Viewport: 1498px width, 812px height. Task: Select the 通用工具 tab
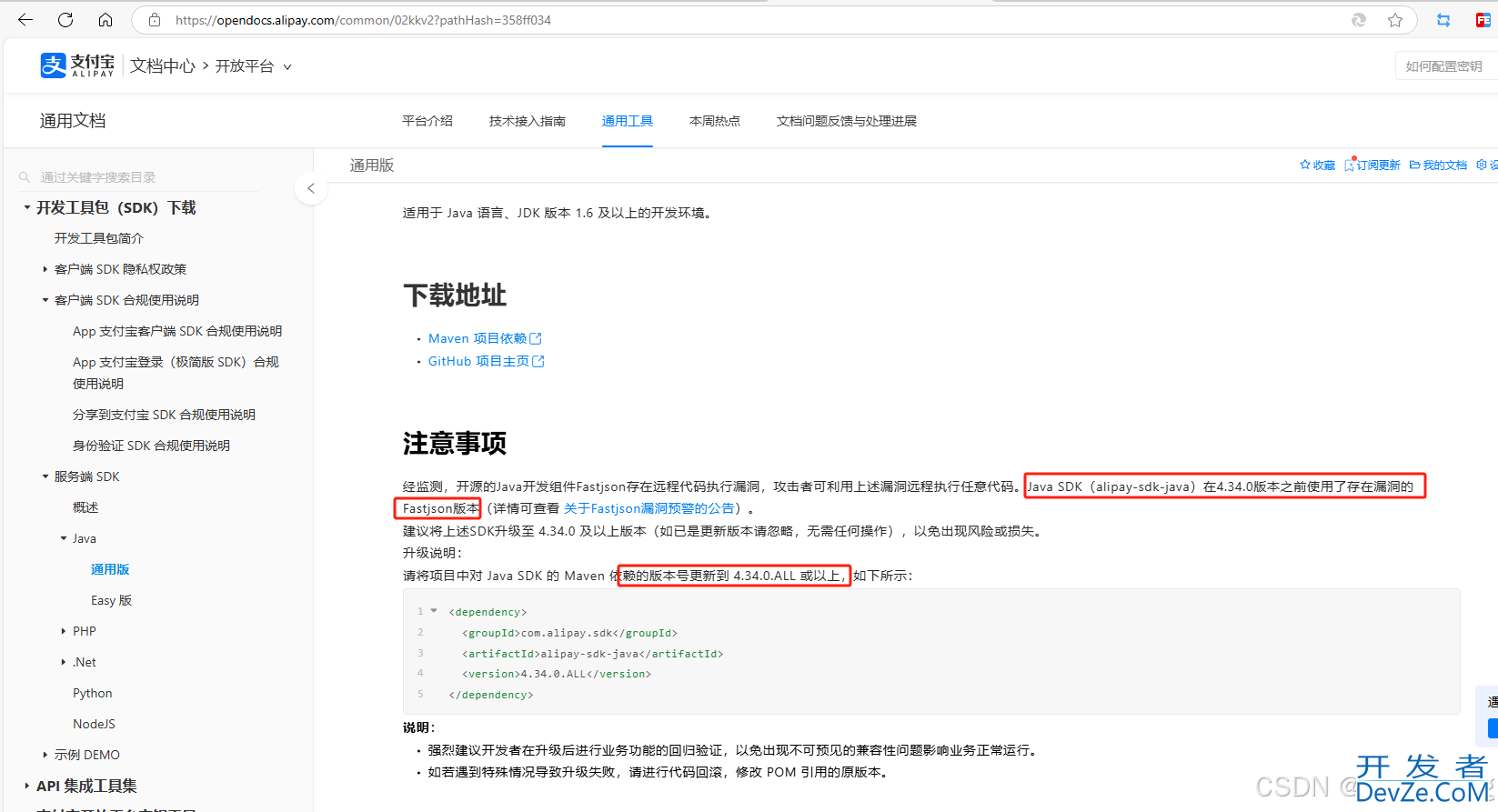click(x=628, y=121)
